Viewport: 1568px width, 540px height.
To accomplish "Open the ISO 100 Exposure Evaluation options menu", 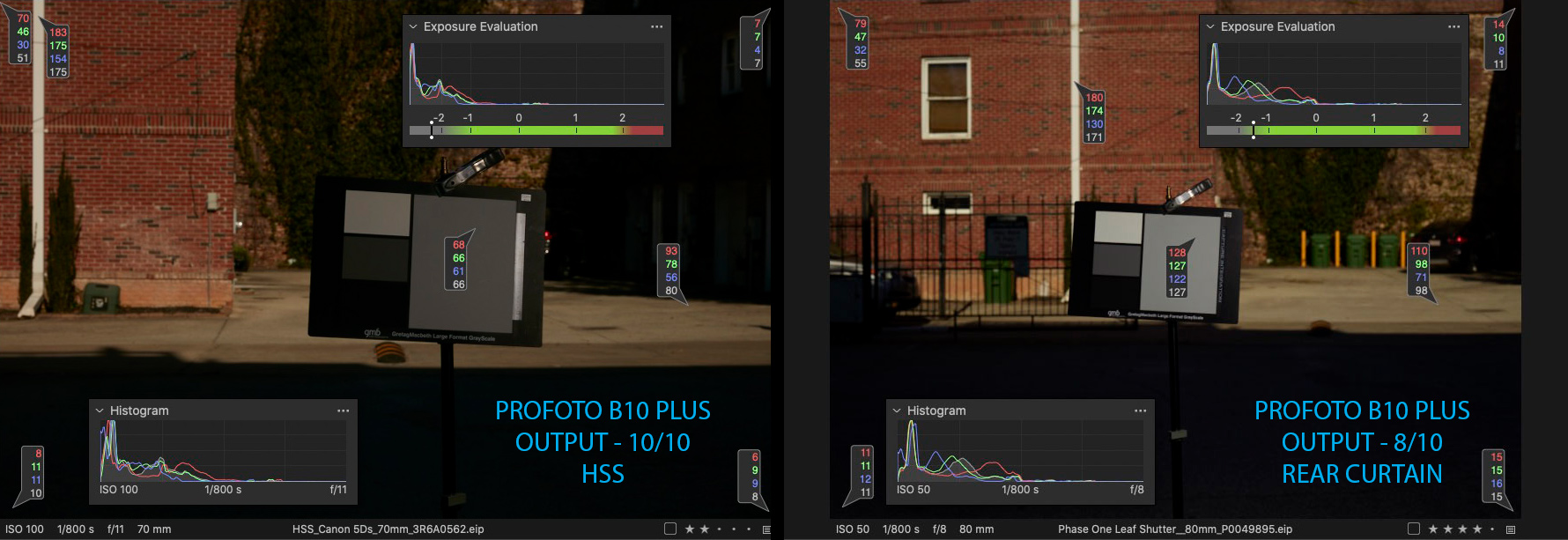I will (656, 26).
